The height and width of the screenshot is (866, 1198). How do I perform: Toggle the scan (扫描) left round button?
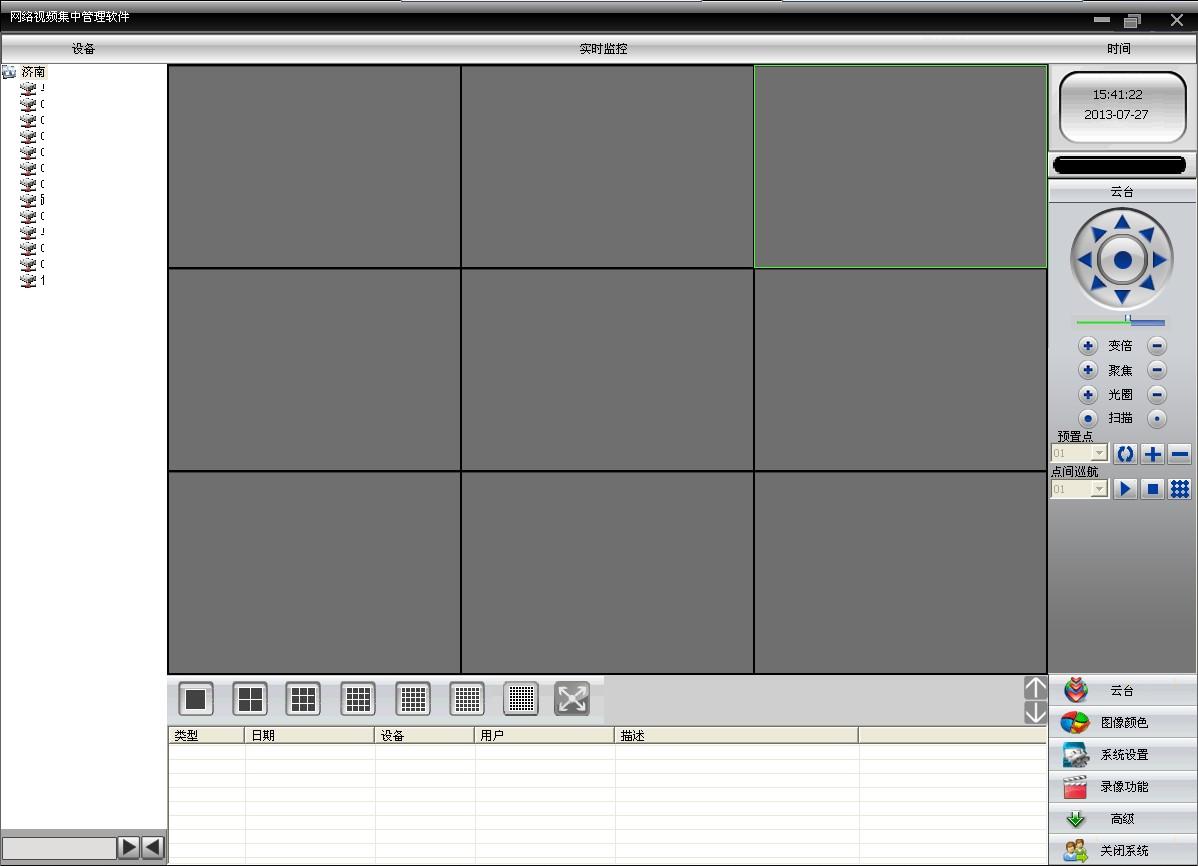[1087, 418]
